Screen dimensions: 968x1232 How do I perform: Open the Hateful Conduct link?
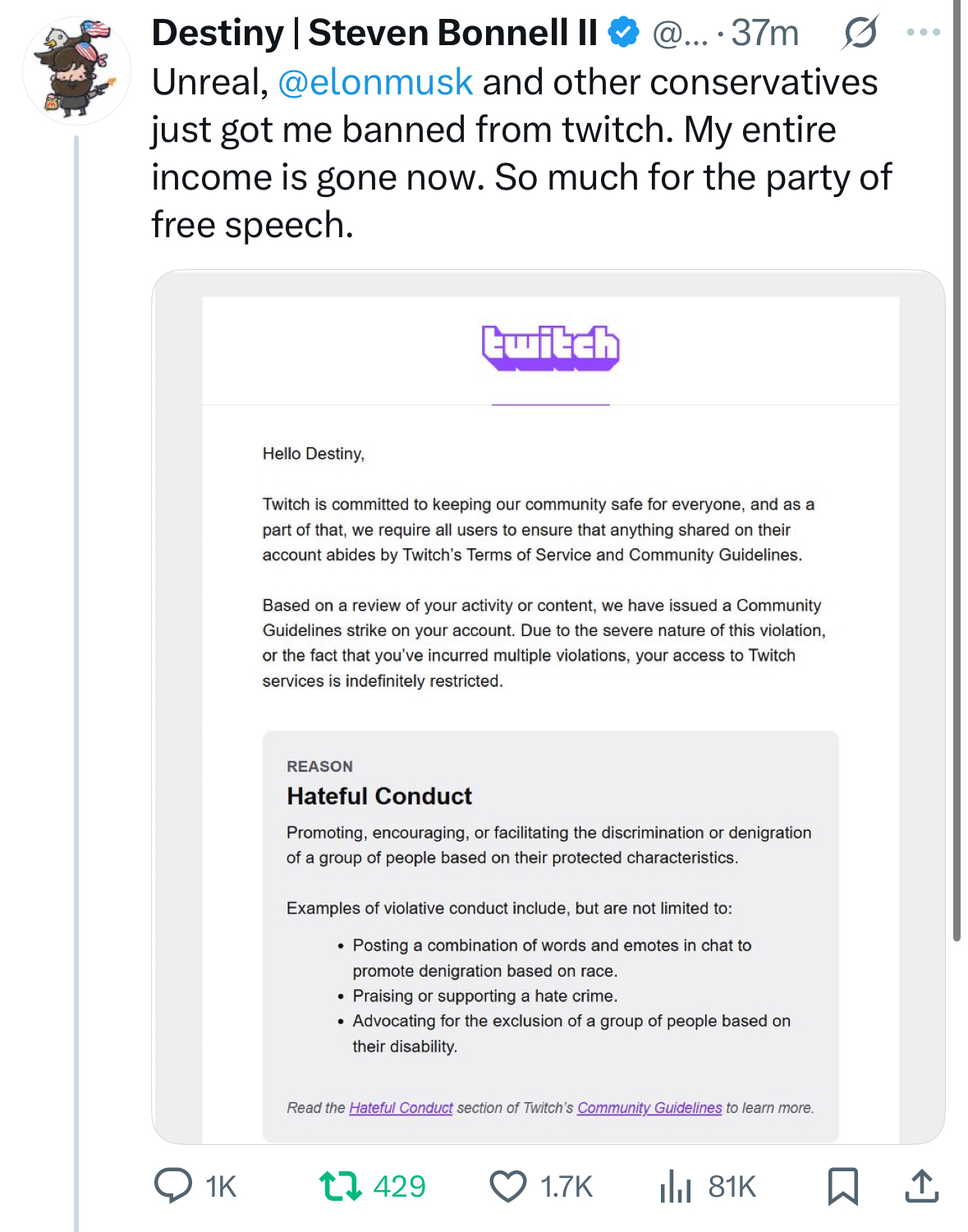[x=401, y=1108]
